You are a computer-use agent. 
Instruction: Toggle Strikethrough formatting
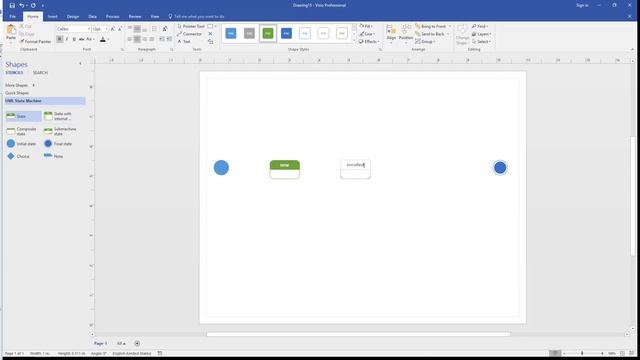click(x=81, y=39)
